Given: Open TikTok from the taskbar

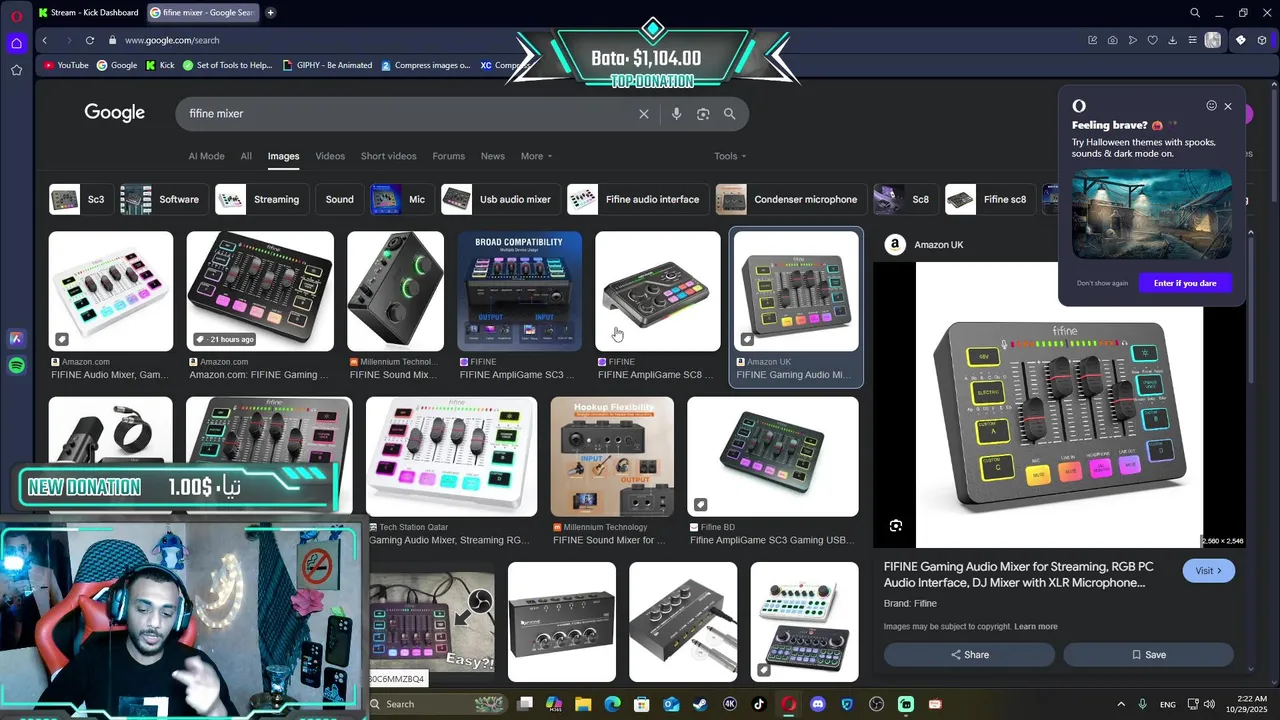Looking at the screenshot, I should [x=759, y=704].
